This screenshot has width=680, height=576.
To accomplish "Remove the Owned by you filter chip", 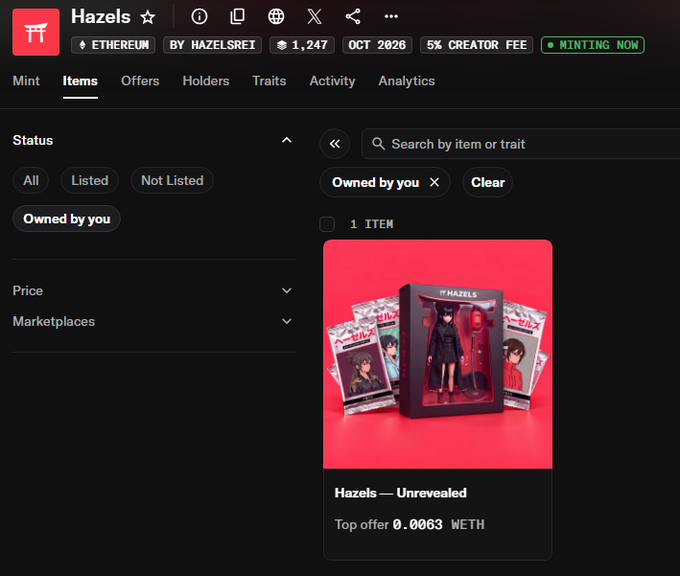I will pyautogui.click(x=435, y=182).
